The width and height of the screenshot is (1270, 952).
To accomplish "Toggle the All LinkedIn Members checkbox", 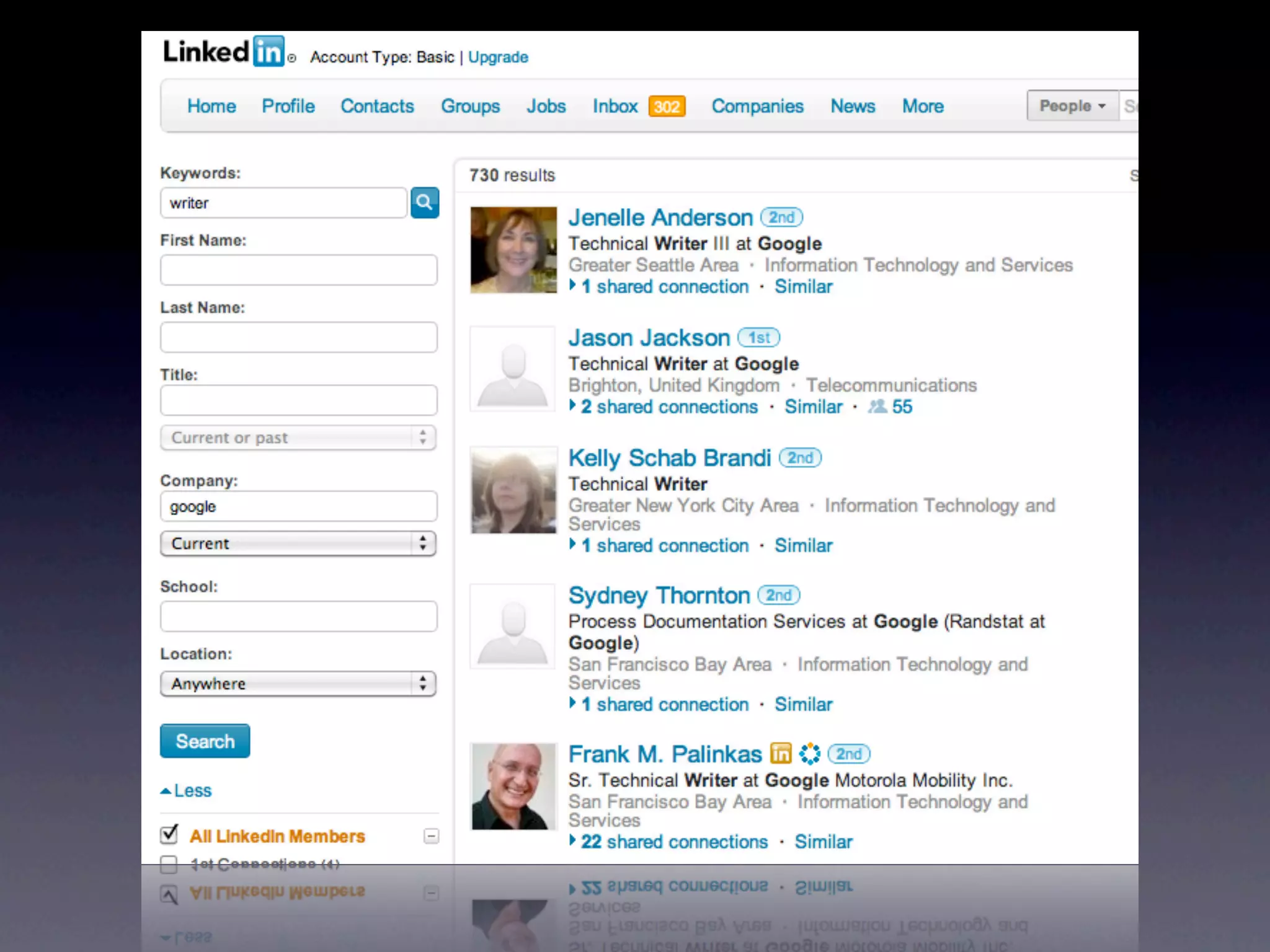I will [169, 834].
